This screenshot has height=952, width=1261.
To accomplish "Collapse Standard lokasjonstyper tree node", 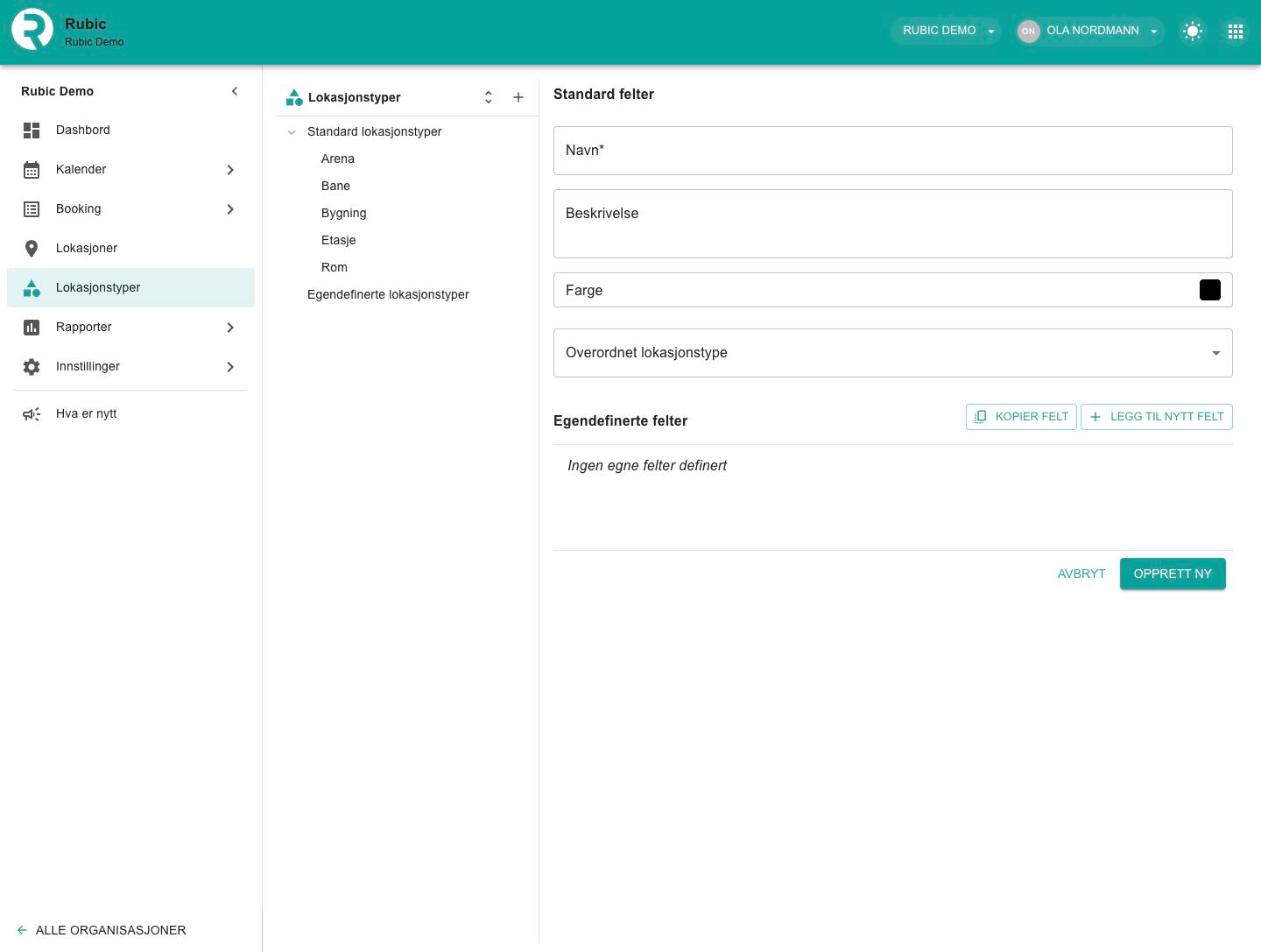I will coord(292,132).
